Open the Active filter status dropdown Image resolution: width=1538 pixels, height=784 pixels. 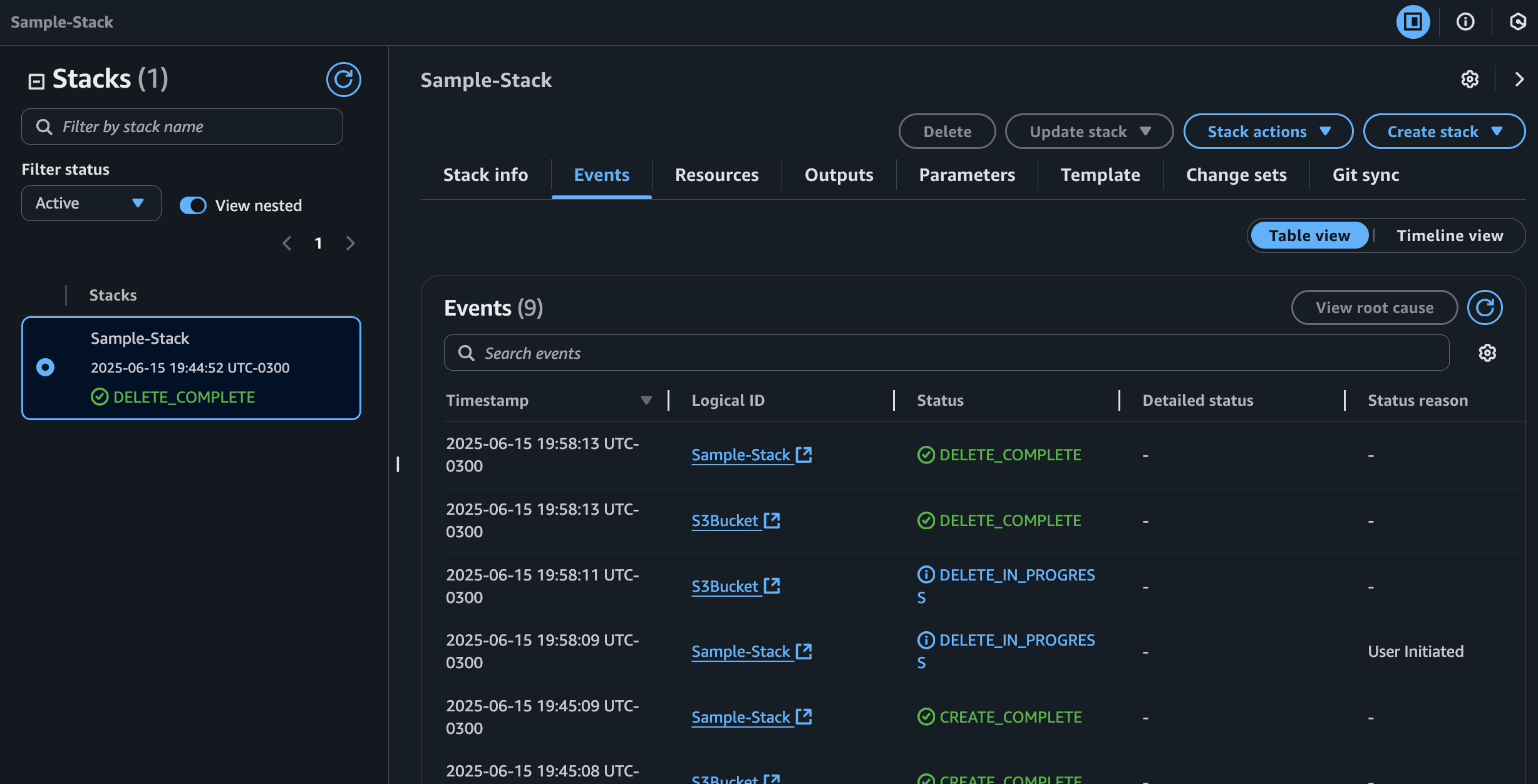click(x=91, y=203)
